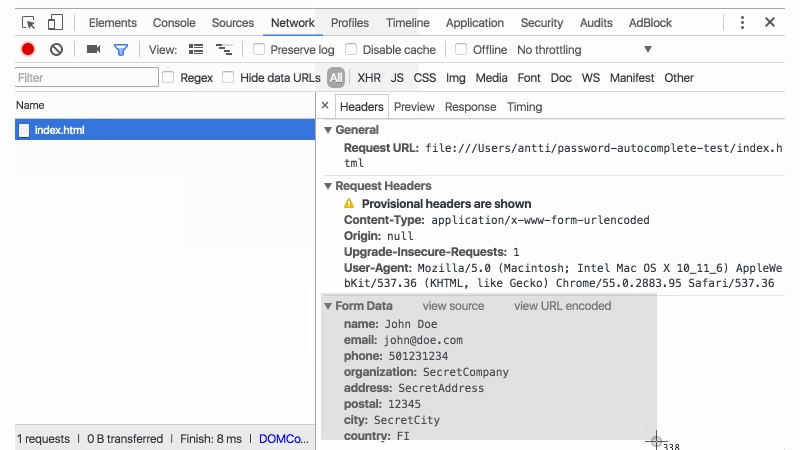Check the Disable cache checkbox

pos(351,49)
